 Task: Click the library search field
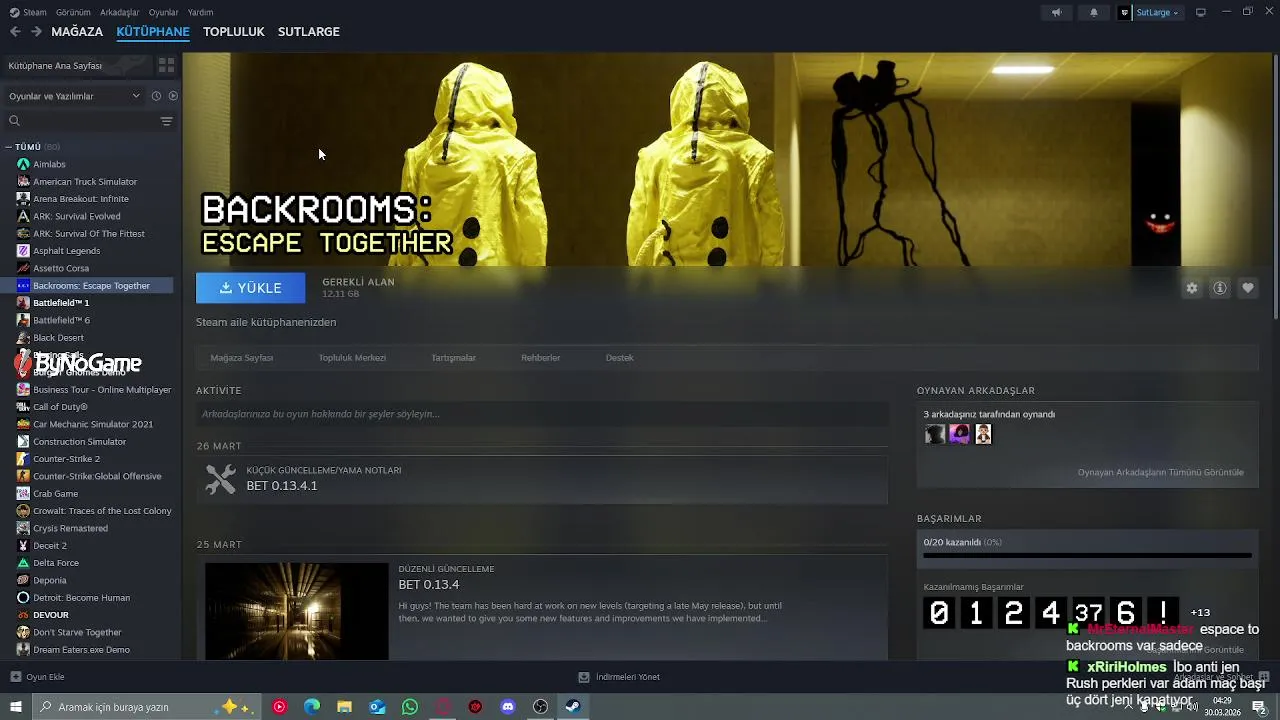click(x=80, y=121)
